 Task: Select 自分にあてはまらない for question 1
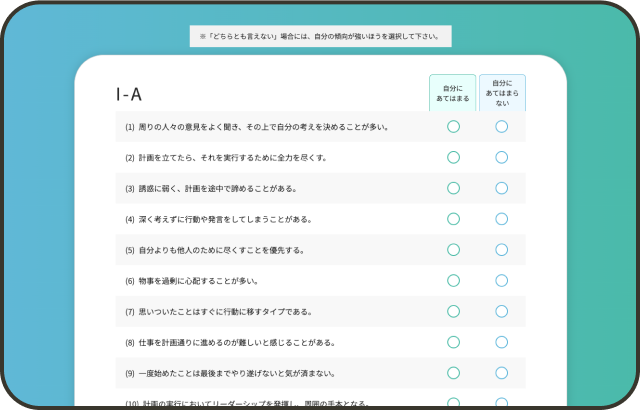pos(502,127)
